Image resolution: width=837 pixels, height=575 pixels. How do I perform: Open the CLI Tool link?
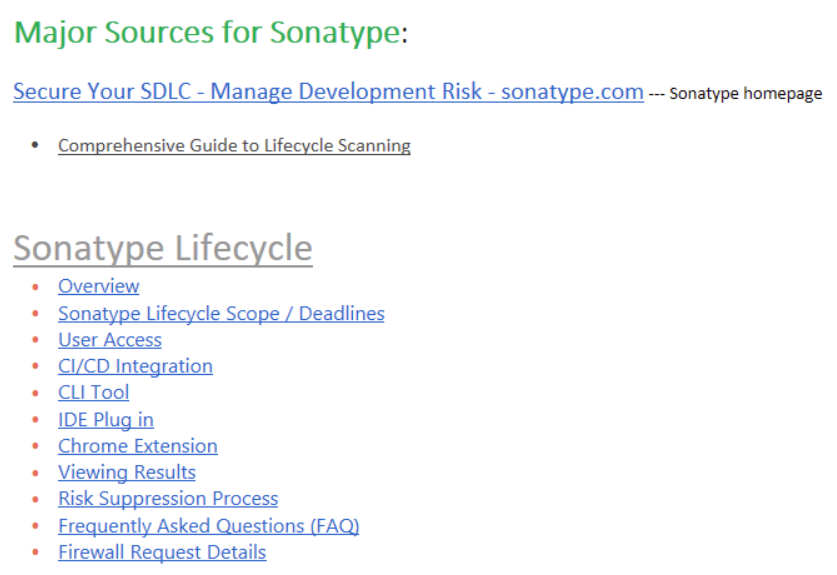coord(93,392)
